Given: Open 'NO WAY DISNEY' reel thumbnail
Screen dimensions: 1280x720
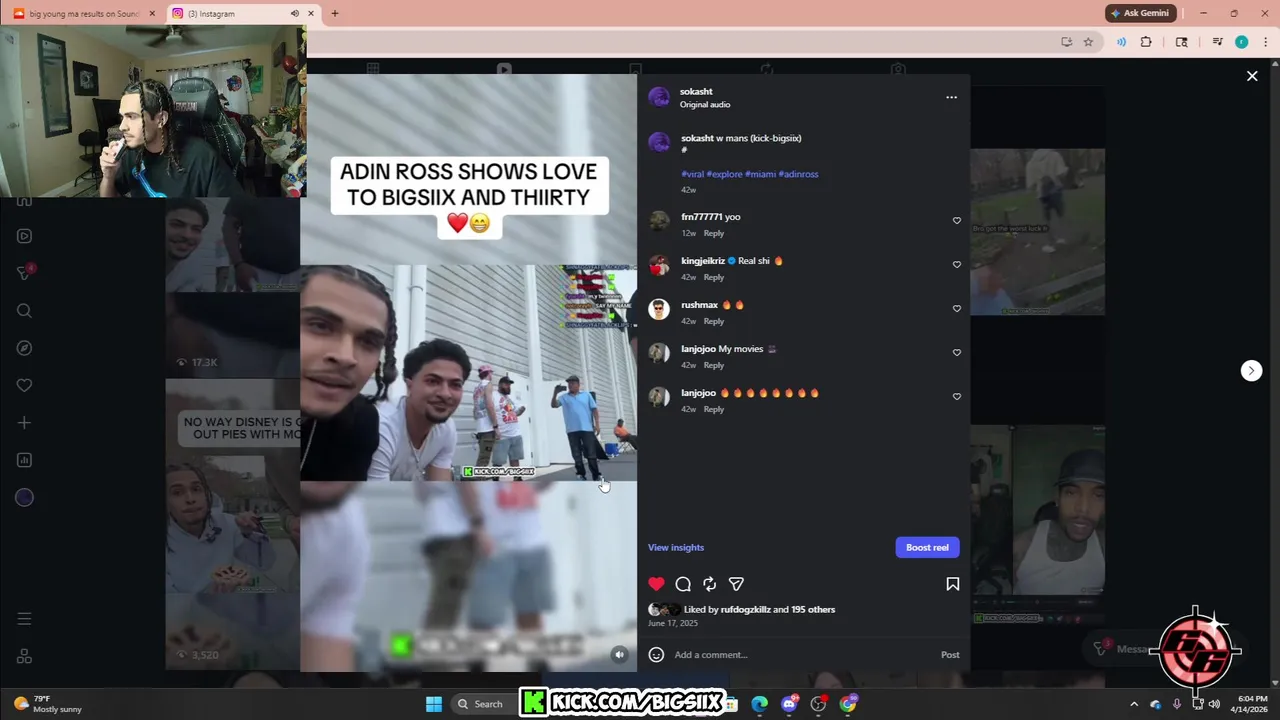Looking at the screenshot, I should point(232,524).
